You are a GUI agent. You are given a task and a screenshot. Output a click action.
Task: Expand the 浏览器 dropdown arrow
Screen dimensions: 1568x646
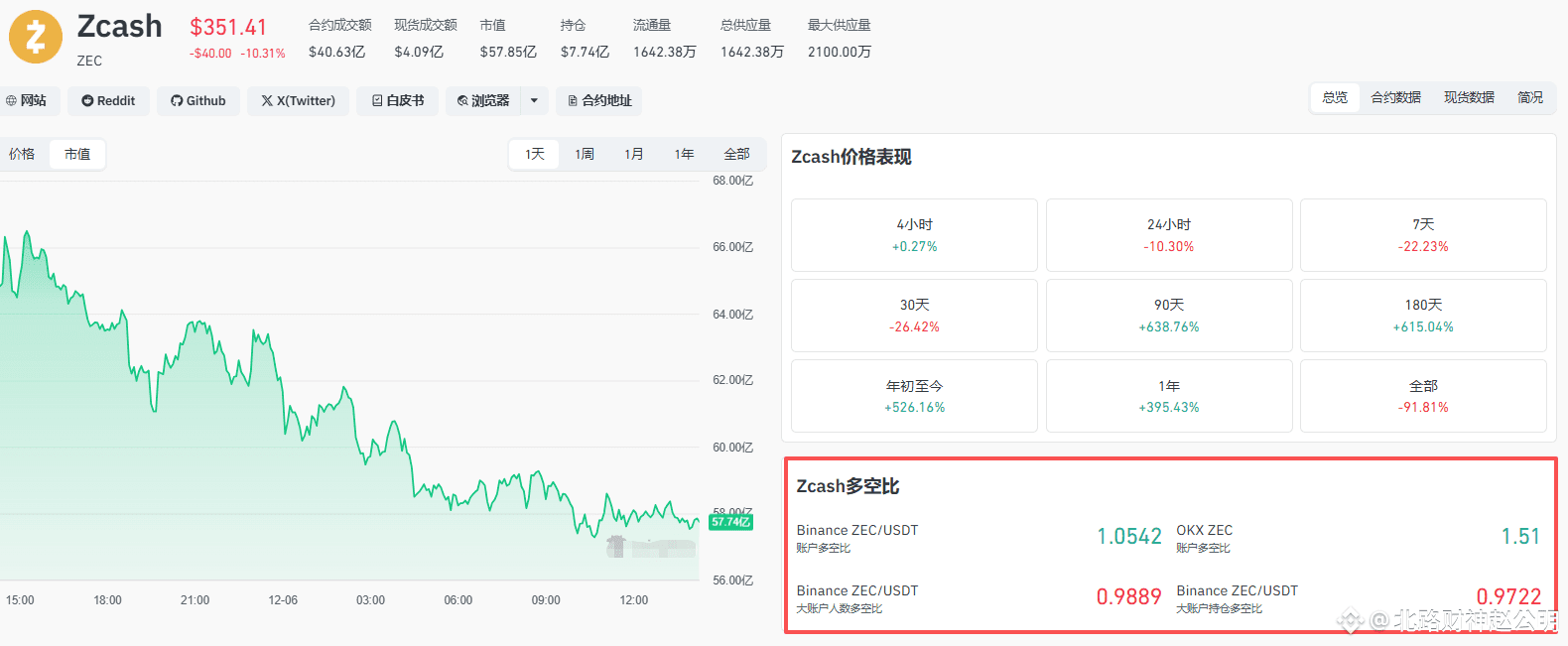534,100
